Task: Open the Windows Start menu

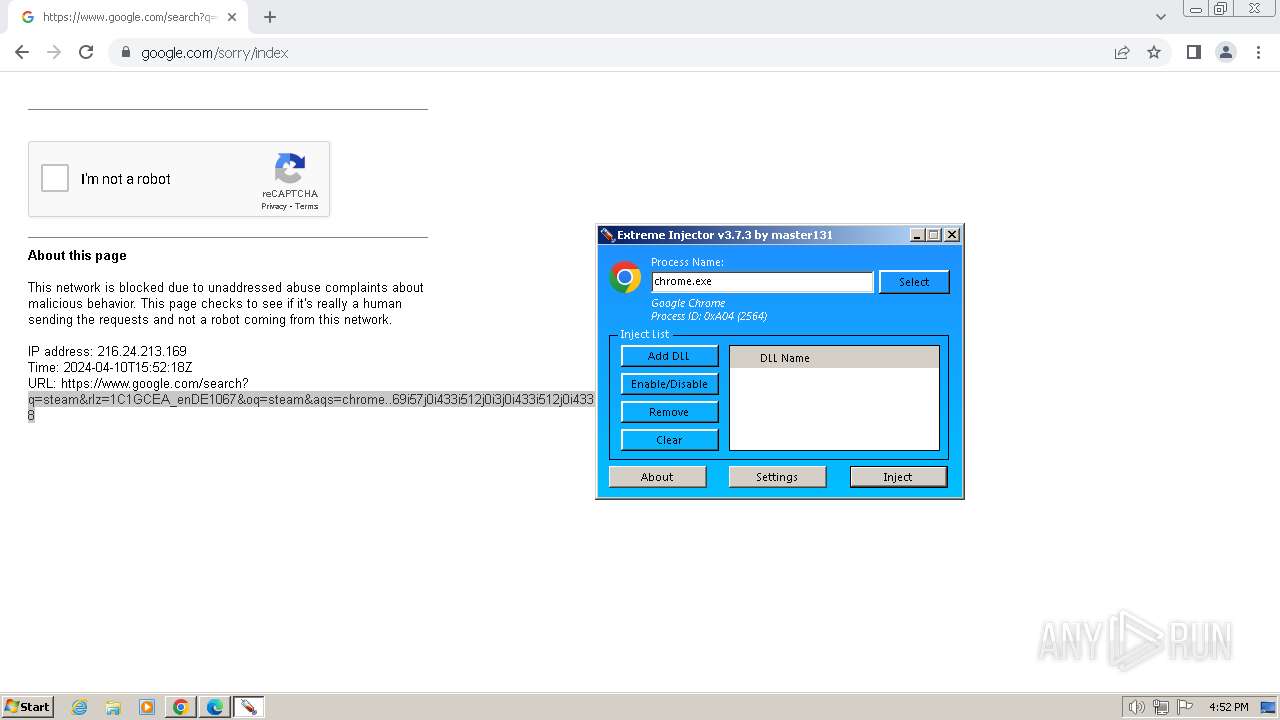Action: click(x=27, y=707)
